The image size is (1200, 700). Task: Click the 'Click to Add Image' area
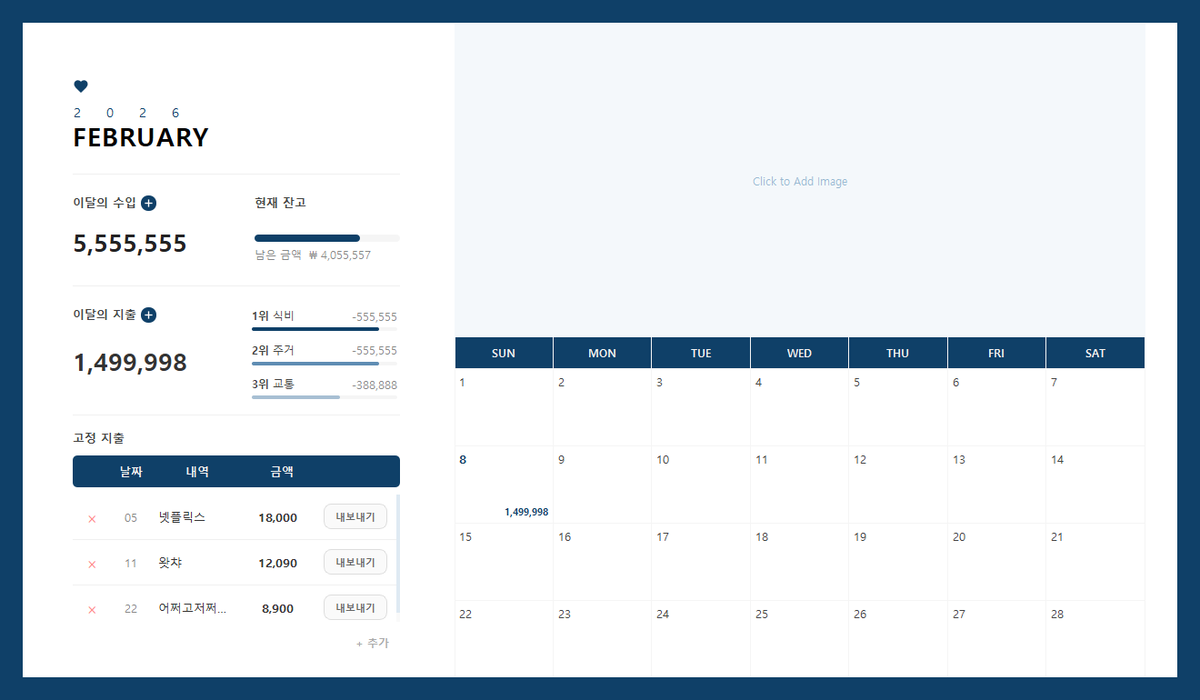[800, 181]
